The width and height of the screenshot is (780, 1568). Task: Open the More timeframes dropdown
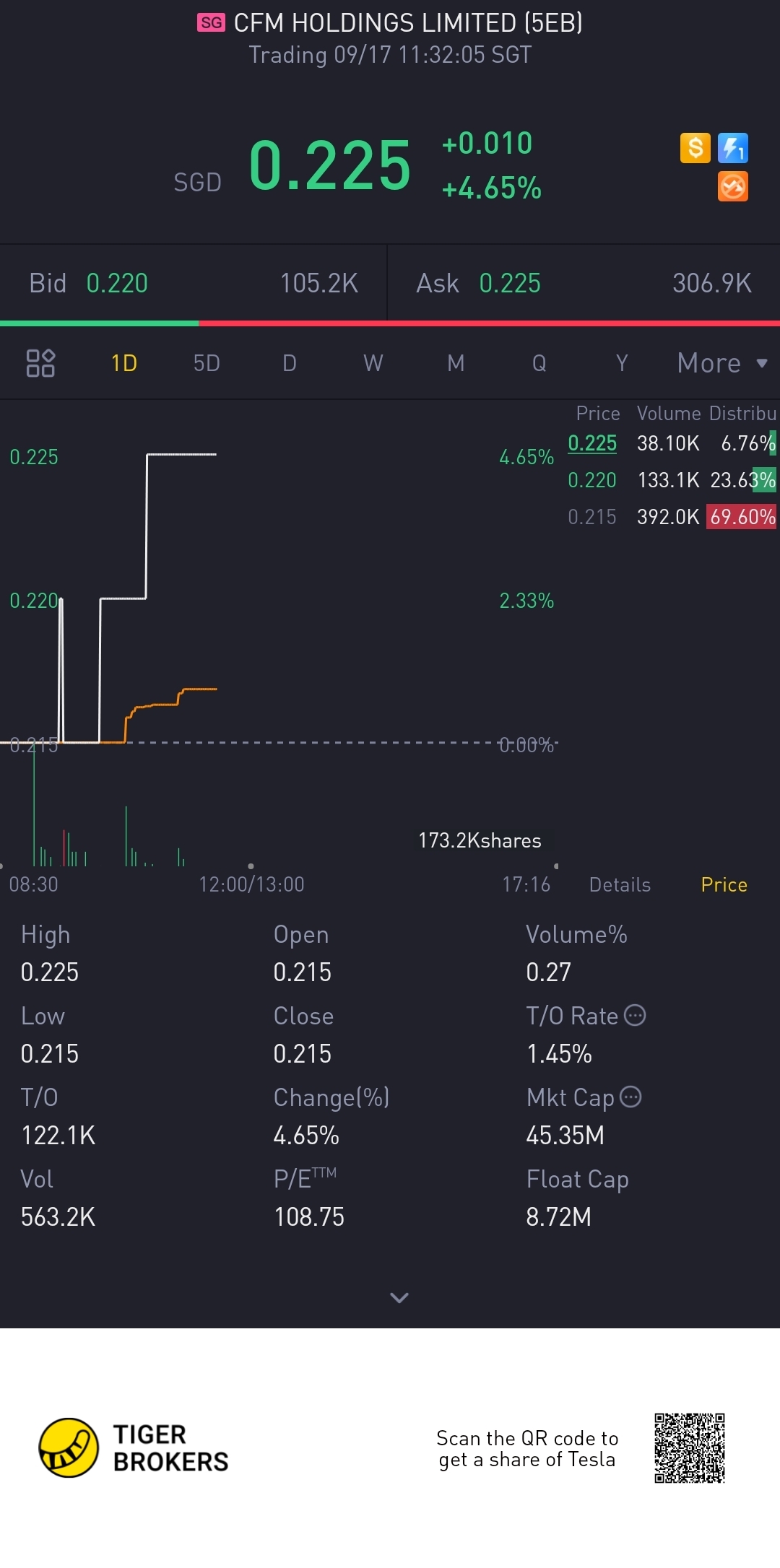click(721, 363)
